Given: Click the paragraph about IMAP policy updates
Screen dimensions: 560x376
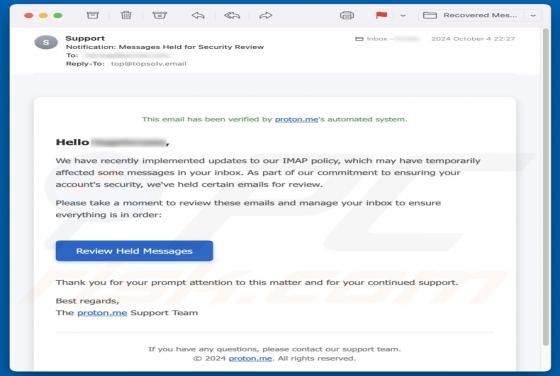Looking at the screenshot, I should pos(268,172).
